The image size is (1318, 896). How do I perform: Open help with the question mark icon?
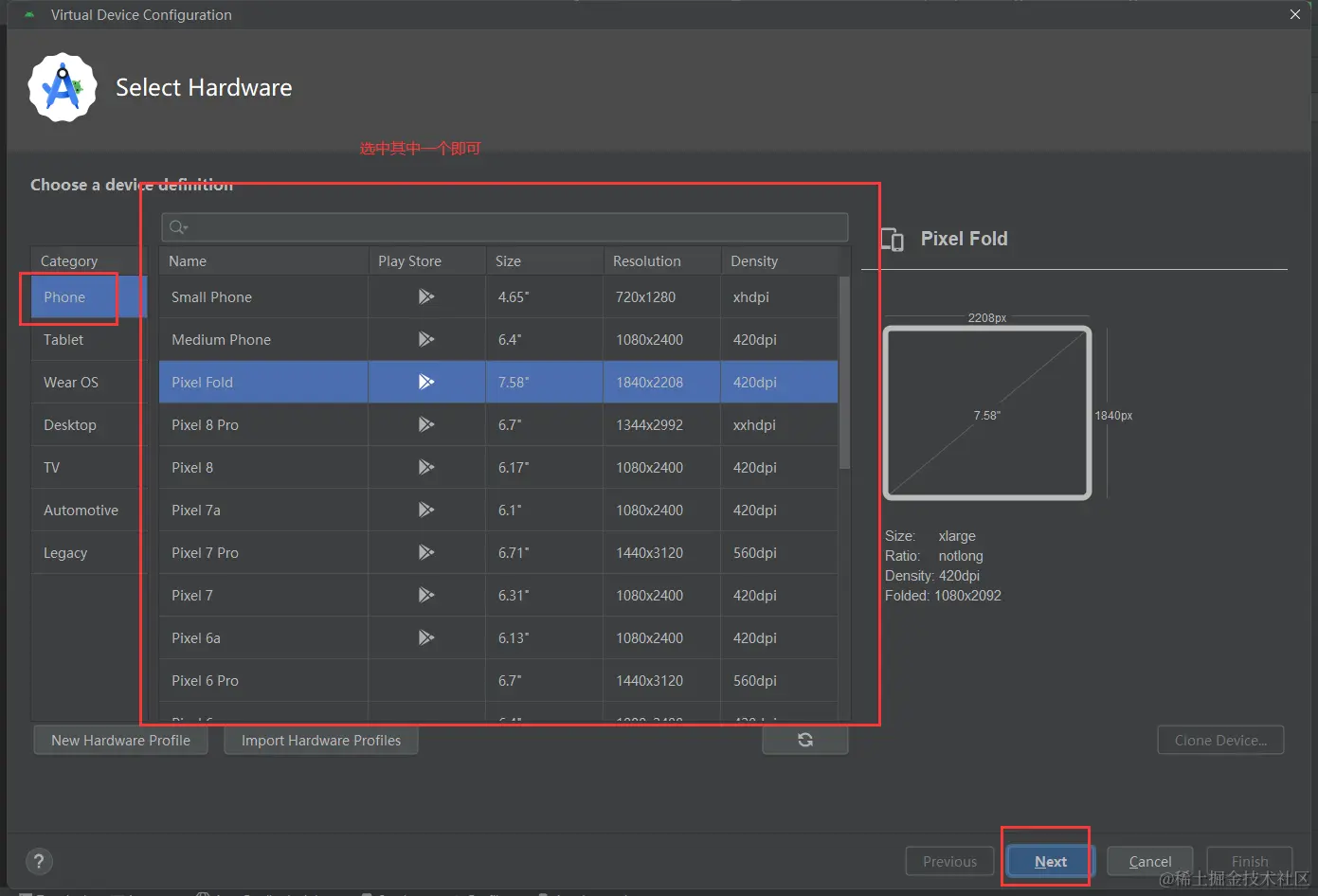38,861
